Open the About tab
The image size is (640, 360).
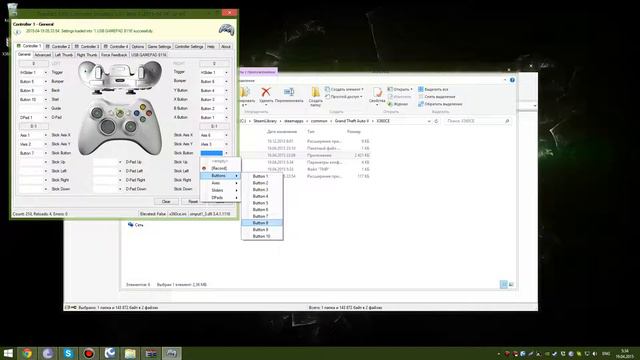click(226, 47)
